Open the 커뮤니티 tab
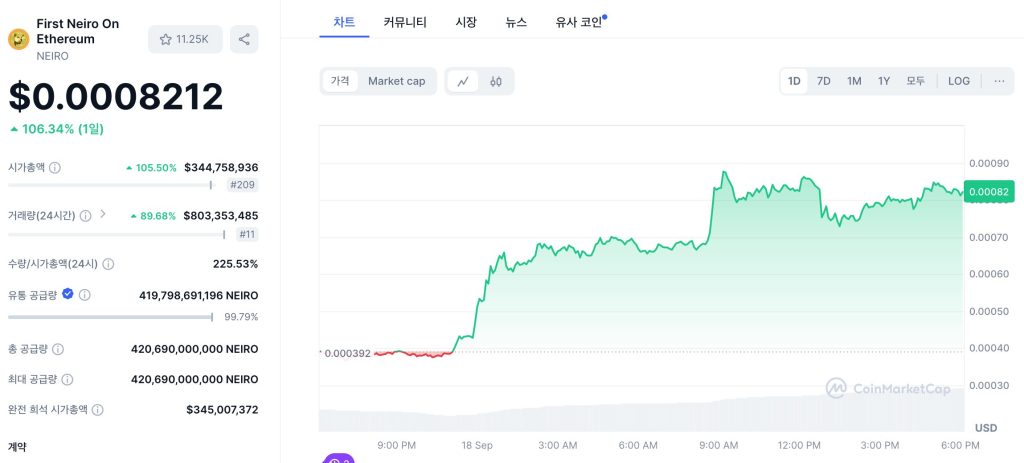 click(x=405, y=21)
